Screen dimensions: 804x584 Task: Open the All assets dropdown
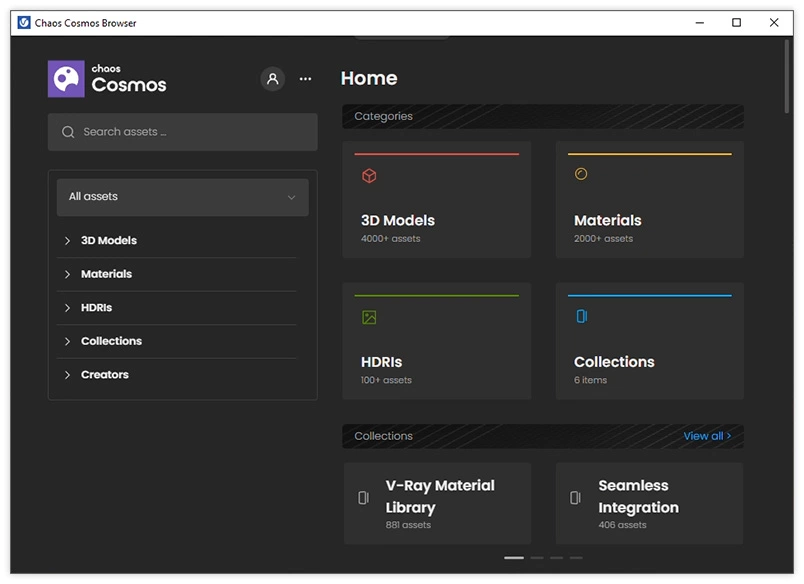[x=183, y=197]
